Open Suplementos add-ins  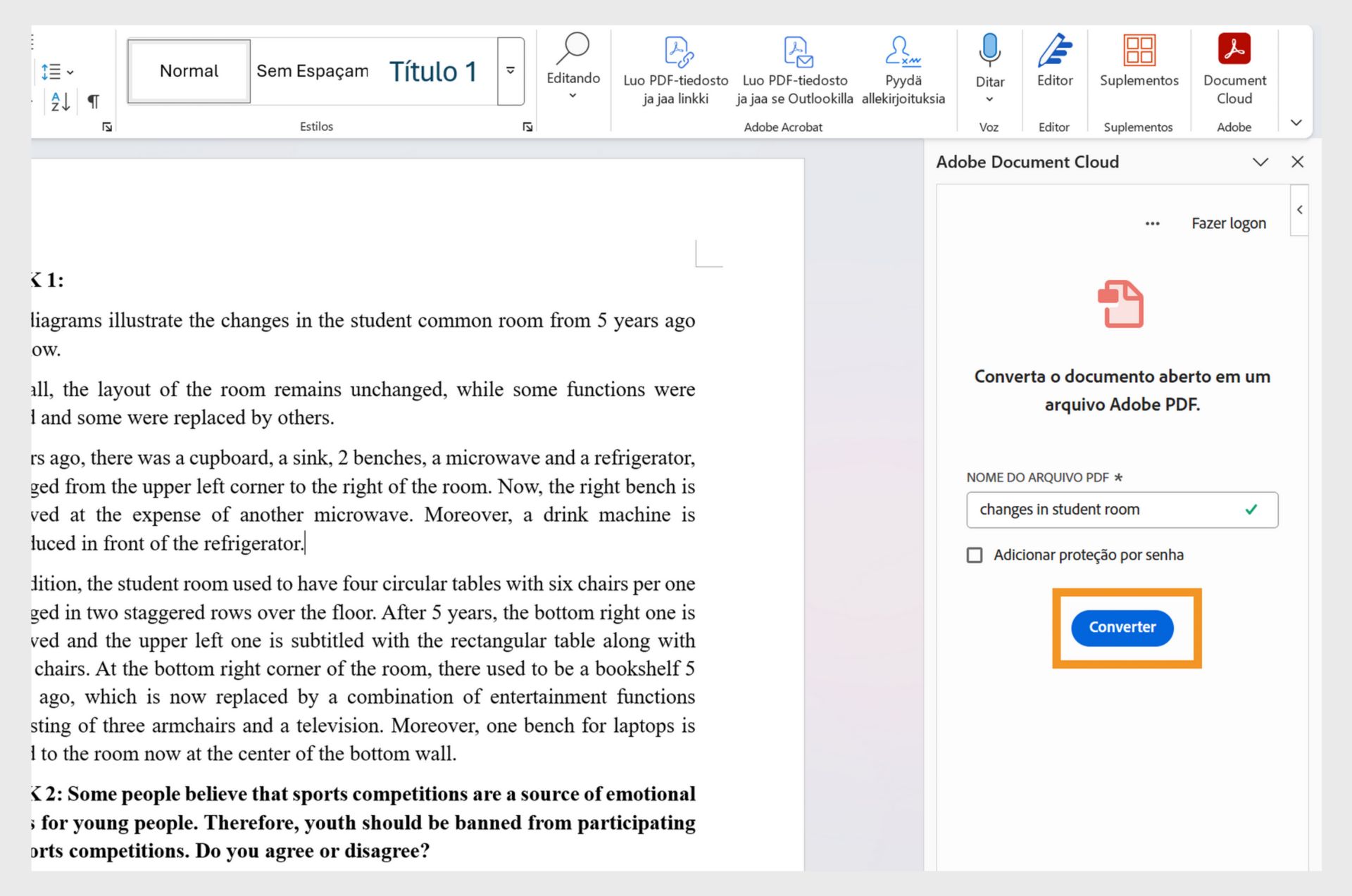[1139, 61]
